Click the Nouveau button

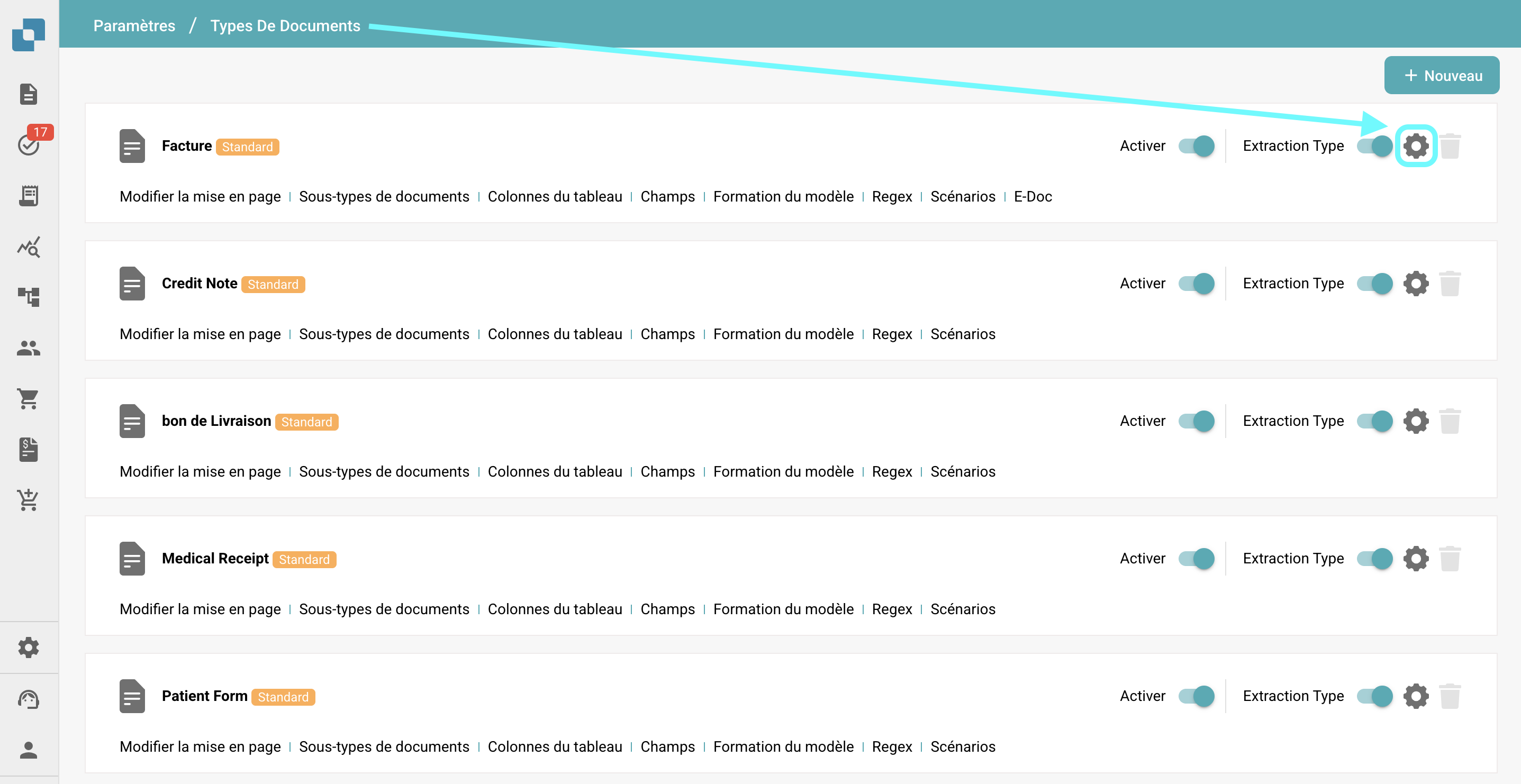point(1441,76)
